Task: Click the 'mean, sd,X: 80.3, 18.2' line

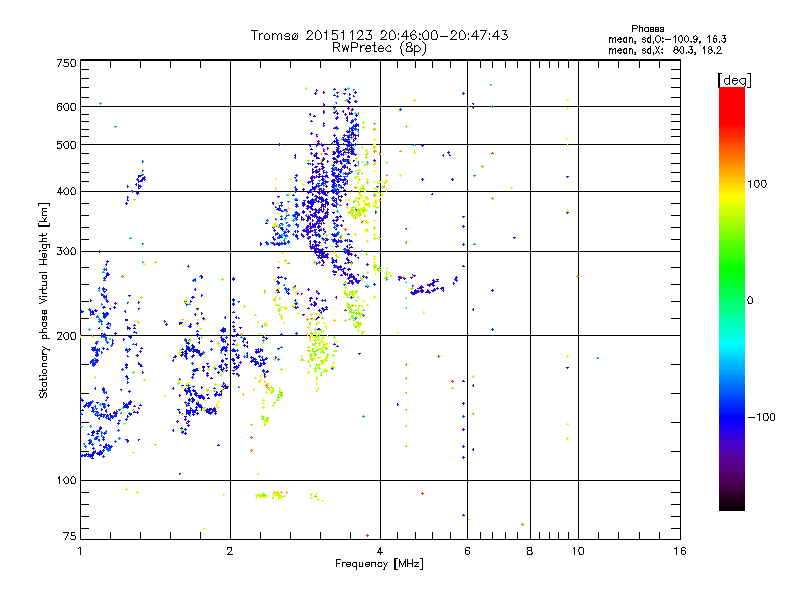Action: pos(665,50)
